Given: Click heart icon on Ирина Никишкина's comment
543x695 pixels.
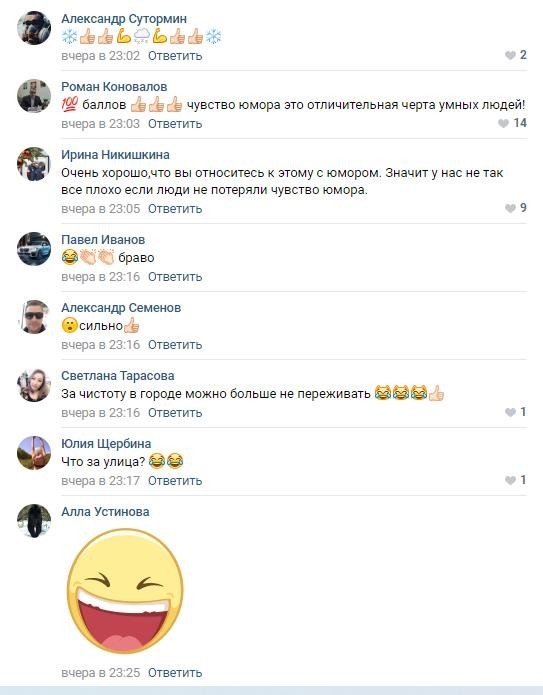Looking at the screenshot, I should 510,208.
